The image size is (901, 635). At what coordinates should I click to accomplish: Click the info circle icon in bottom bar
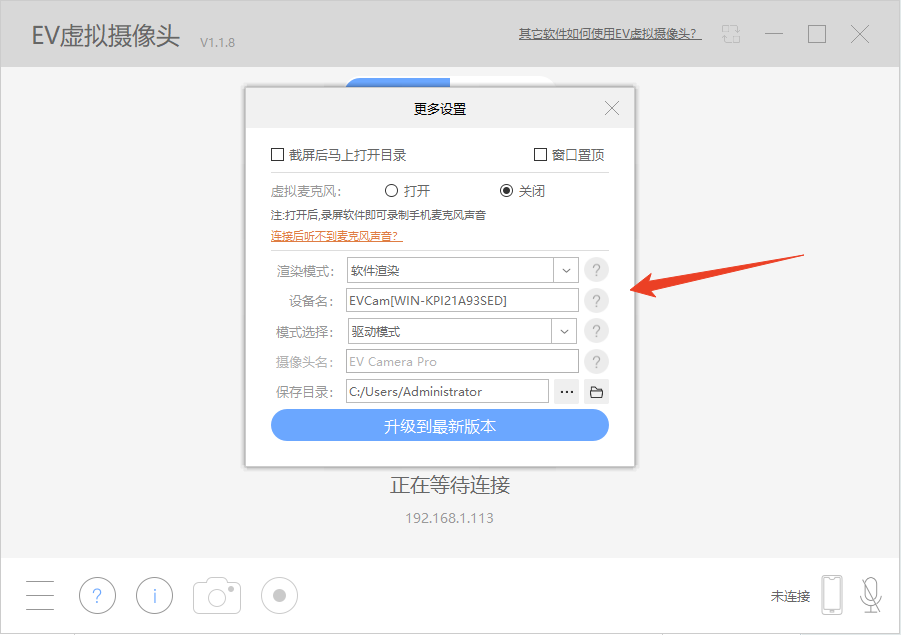pyautogui.click(x=155, y=596)
